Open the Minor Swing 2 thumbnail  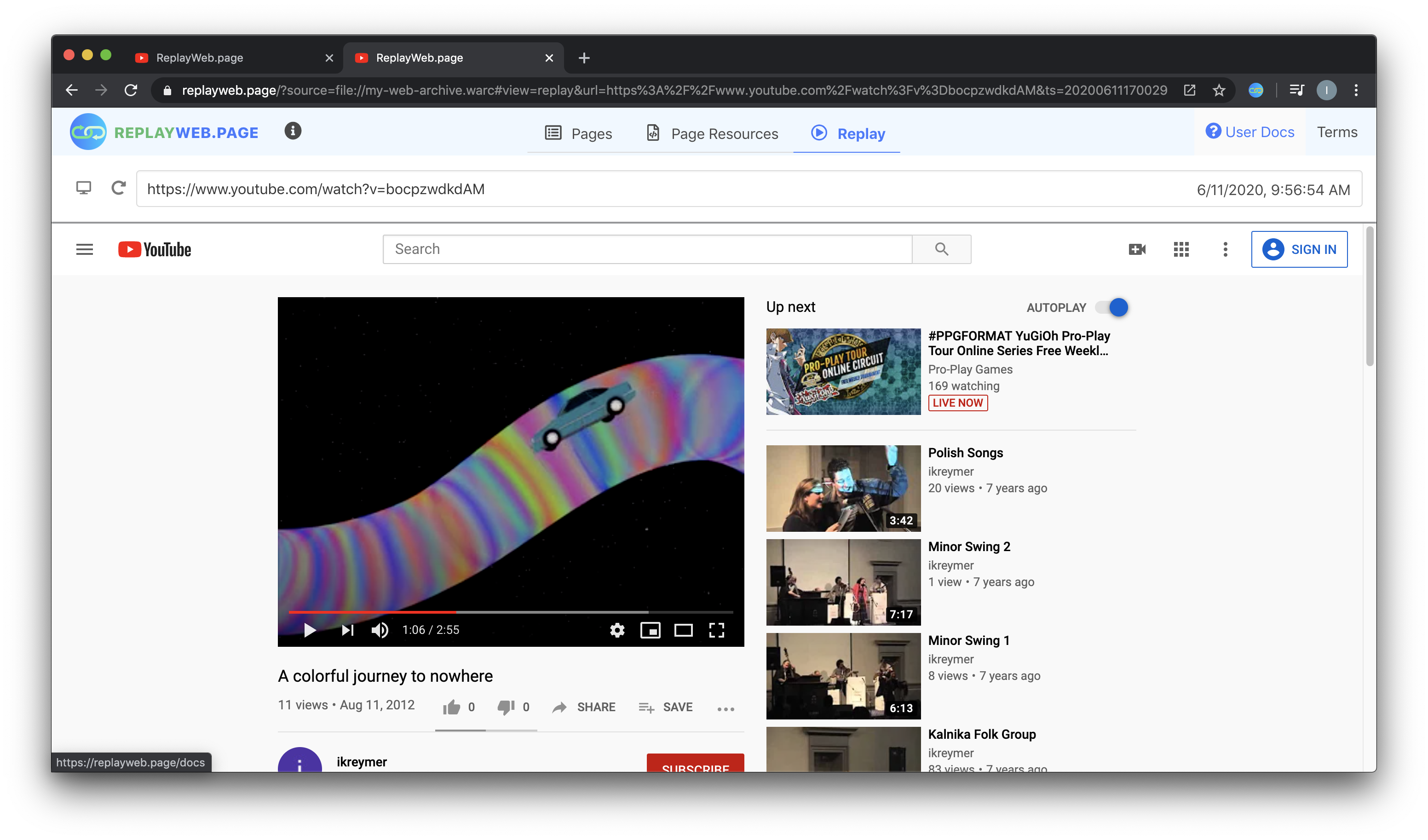843,582
